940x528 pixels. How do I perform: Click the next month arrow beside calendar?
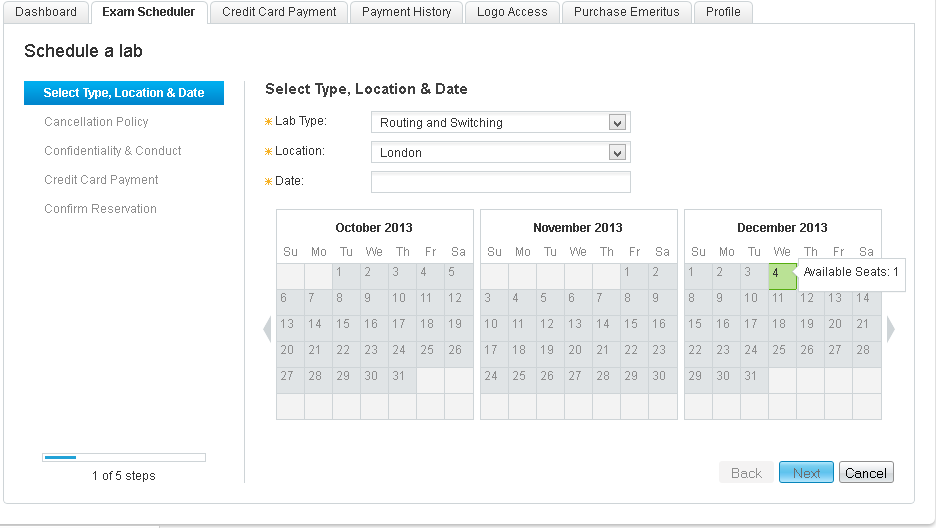coord(890,329)
